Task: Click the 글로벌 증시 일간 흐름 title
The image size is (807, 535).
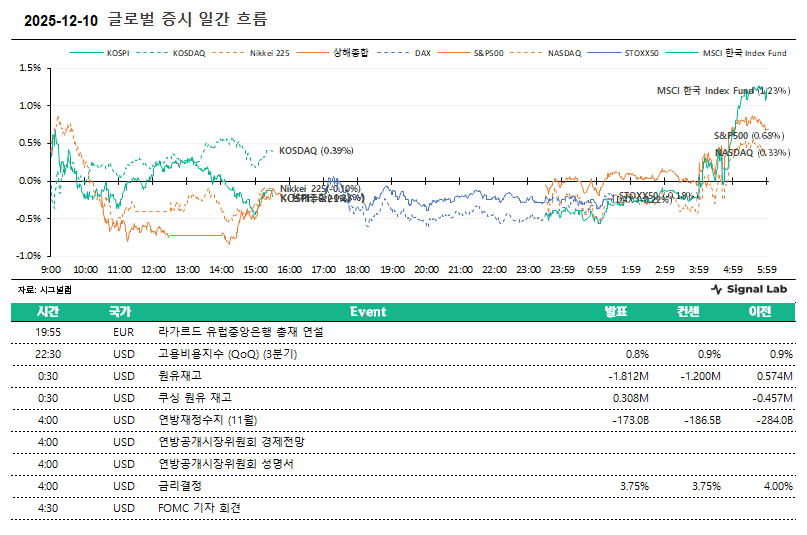Action: 187,19
